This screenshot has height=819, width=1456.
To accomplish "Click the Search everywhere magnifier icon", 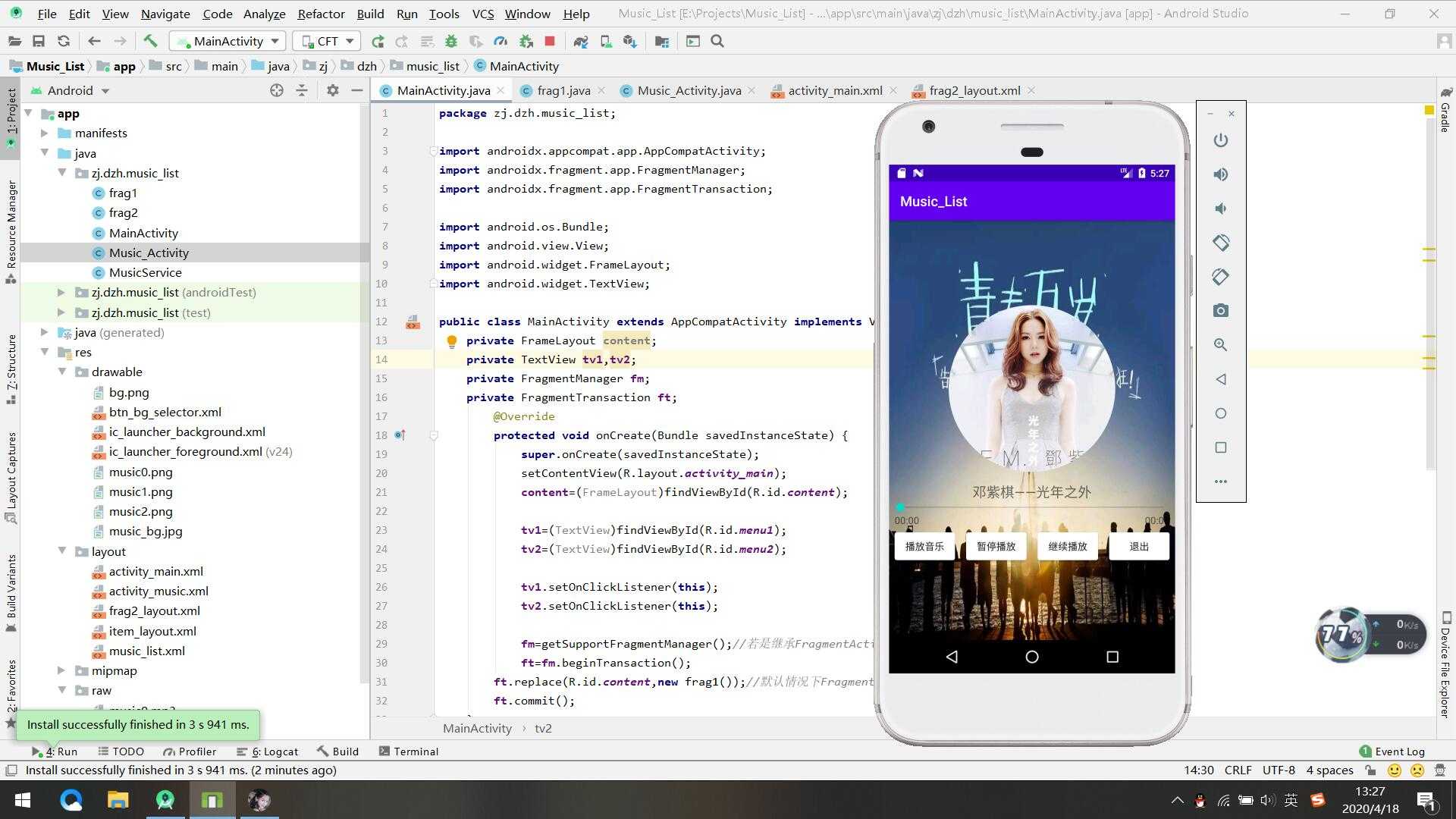I will [x=718, y=41].
